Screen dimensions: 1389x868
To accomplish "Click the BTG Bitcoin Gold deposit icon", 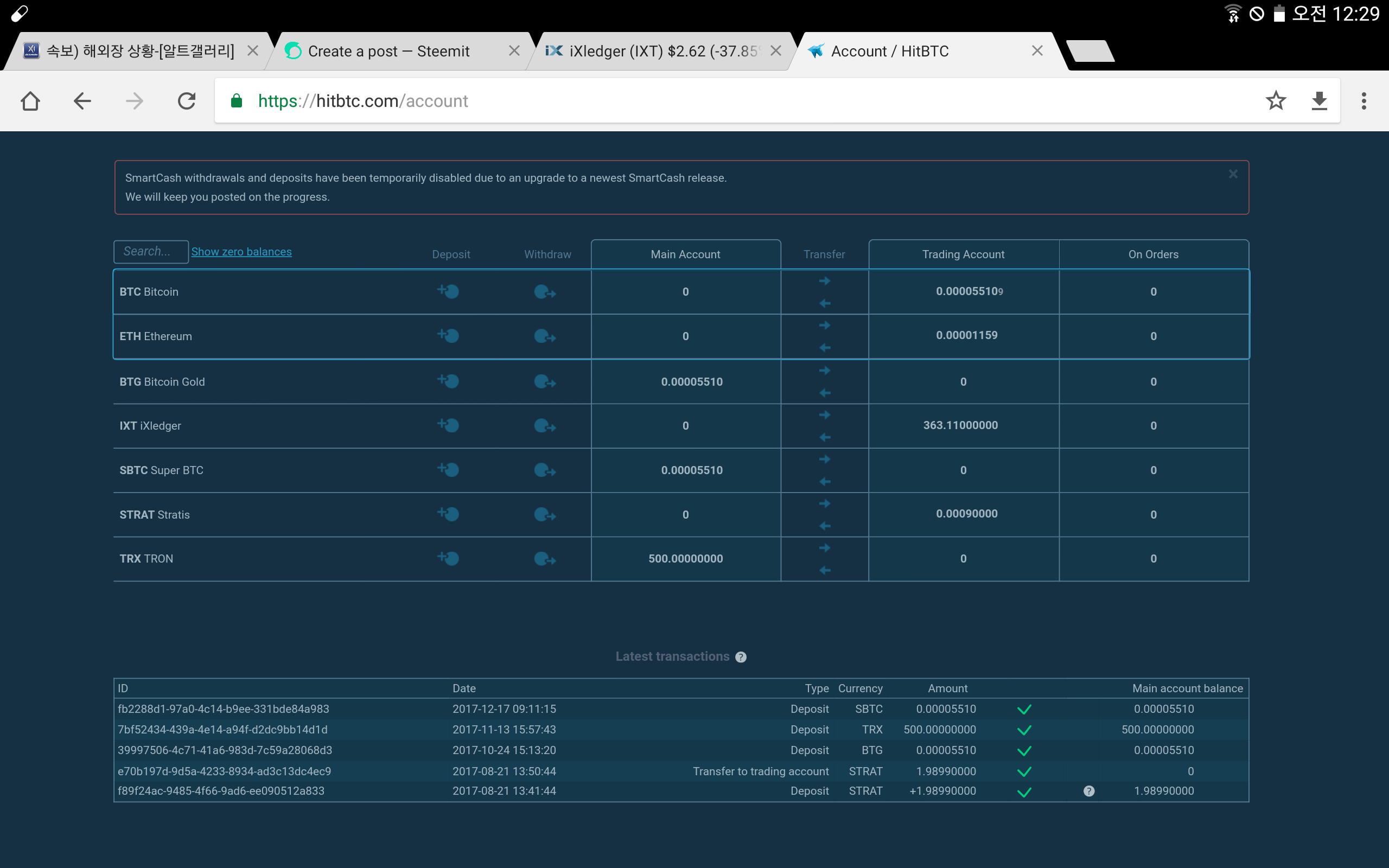I will pyautogui.click(x=448, y=381).
